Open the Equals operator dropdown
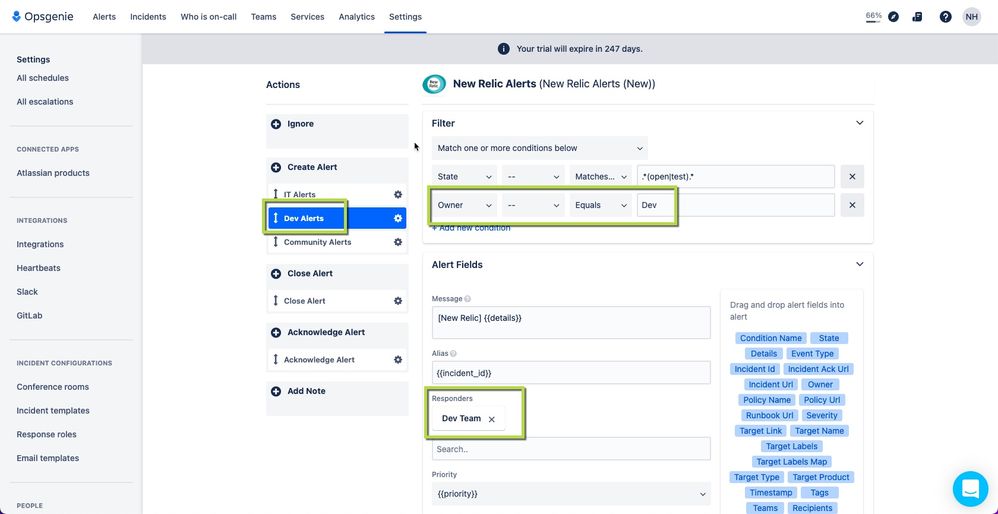 point(600,205)
